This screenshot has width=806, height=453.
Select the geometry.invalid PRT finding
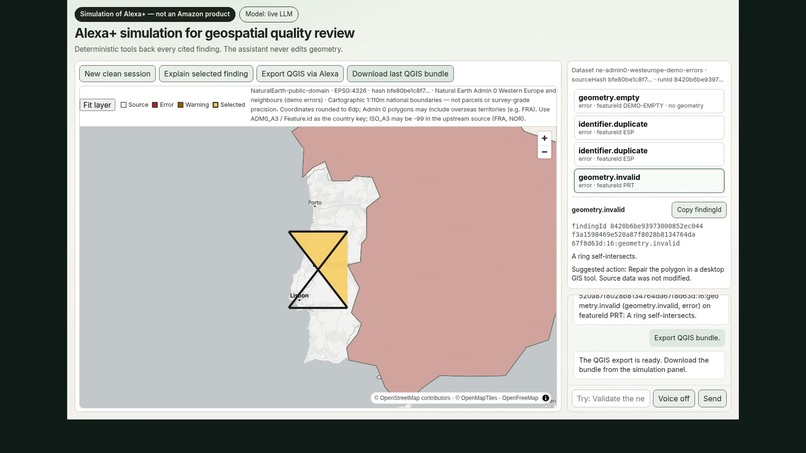649,181
